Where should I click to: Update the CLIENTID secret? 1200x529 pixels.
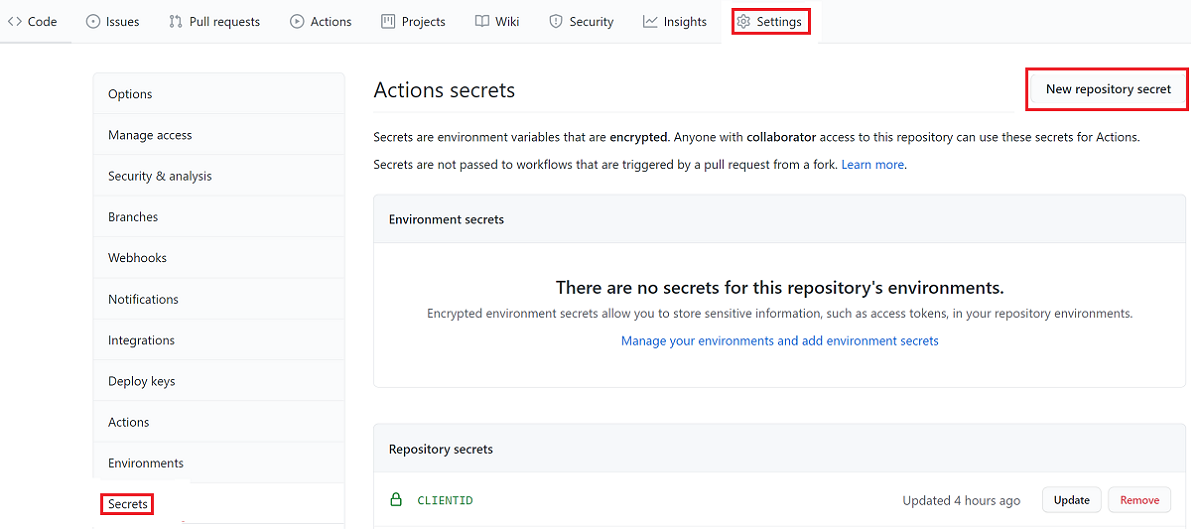pos(1071,500)
